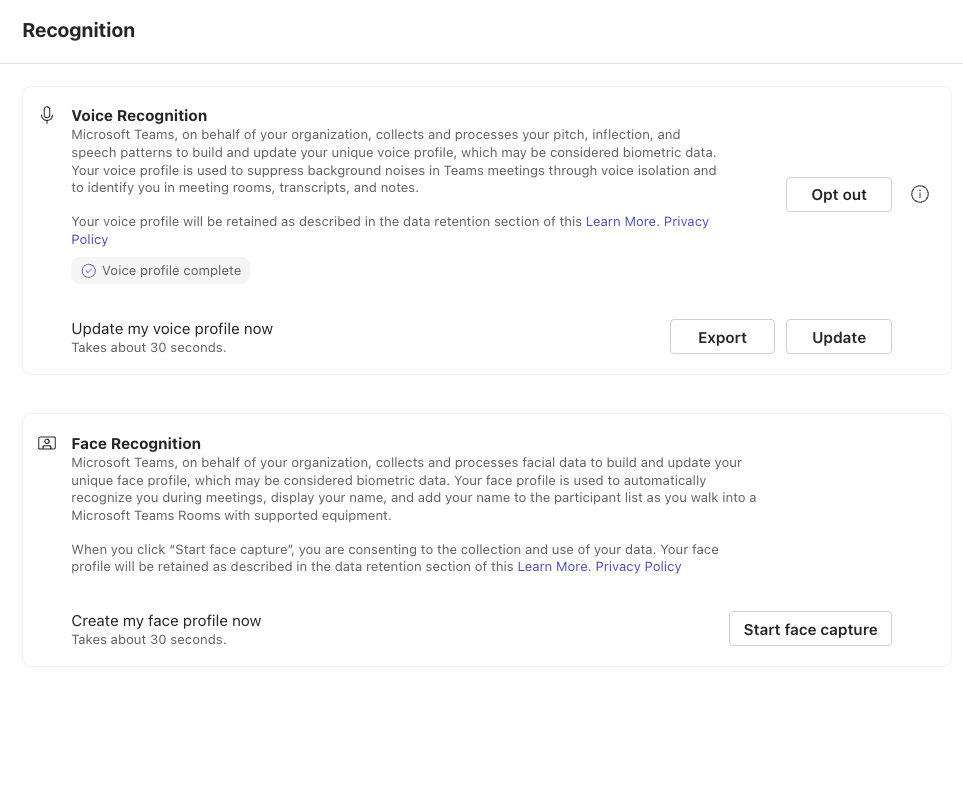Click the Voice profile complete badge
Screen dimensions: 963x801
pos(160,271)
